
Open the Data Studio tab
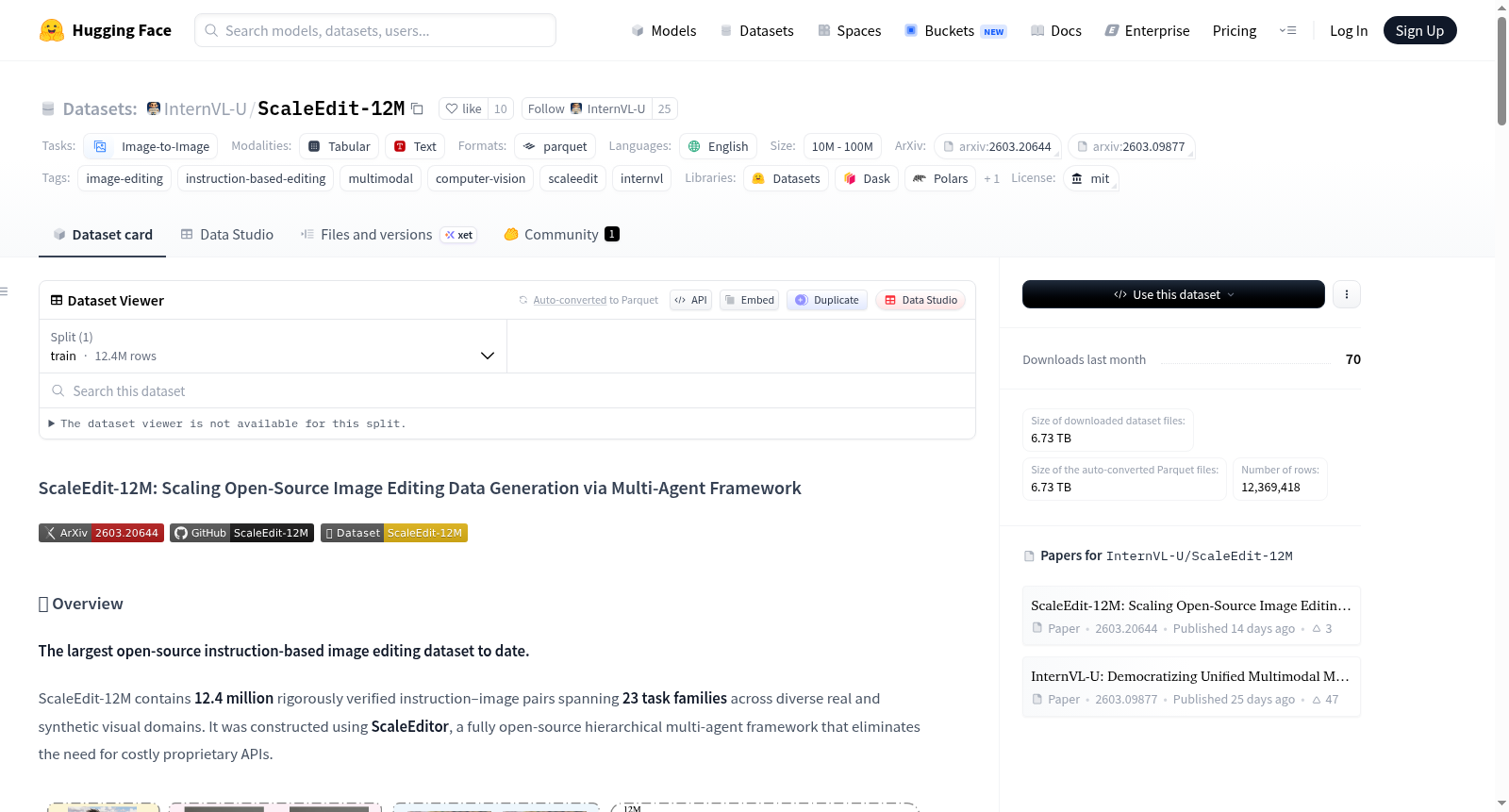pyautogui.click(x=226, y=235)
